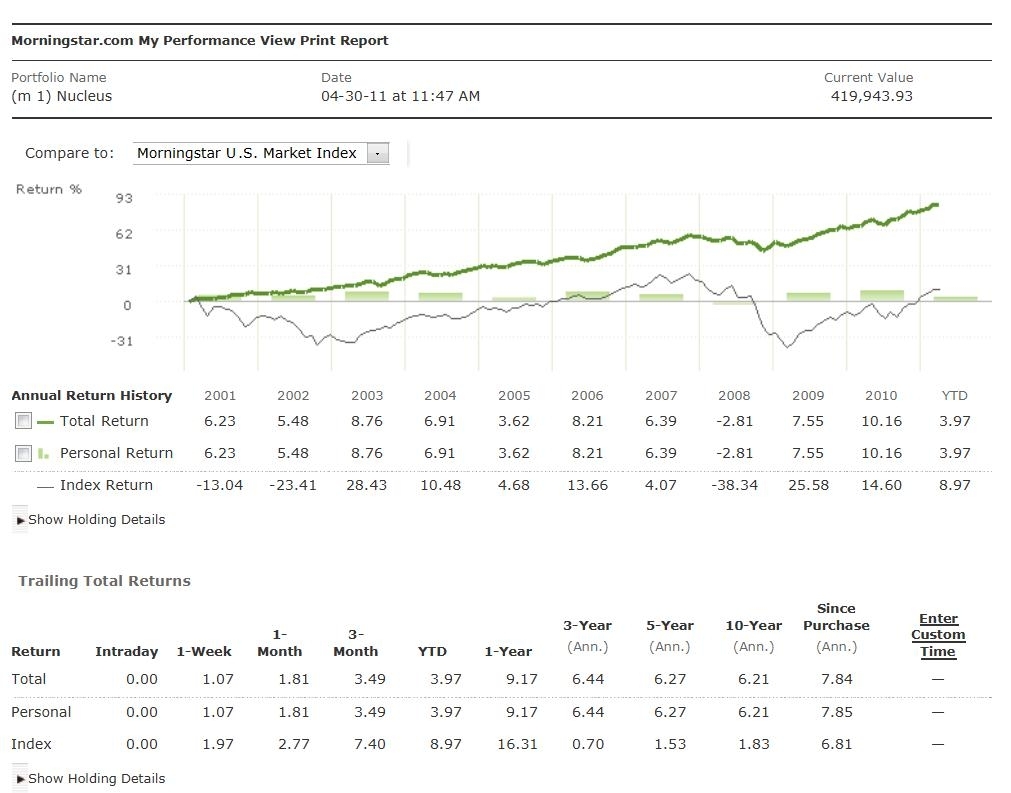Click the Index Return value -23.41
Image resolution: width=1011 pixels, height=793 pixels.
[x=293, y=485]
